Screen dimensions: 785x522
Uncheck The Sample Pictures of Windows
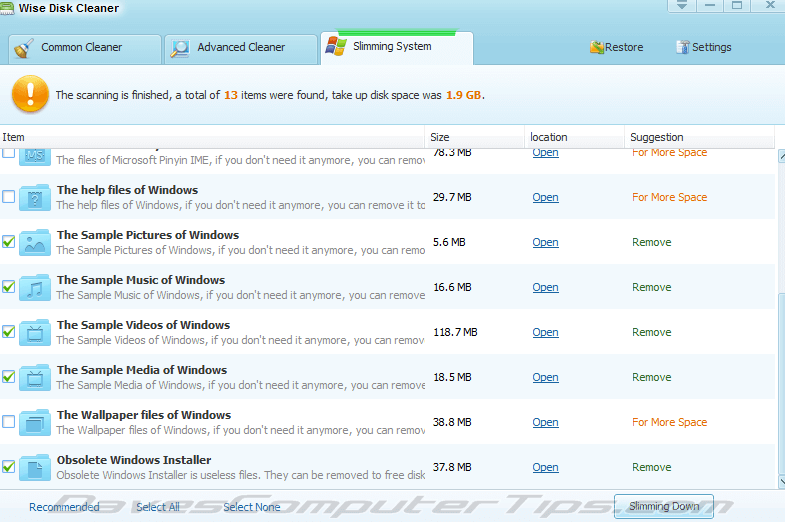(9, 241)
